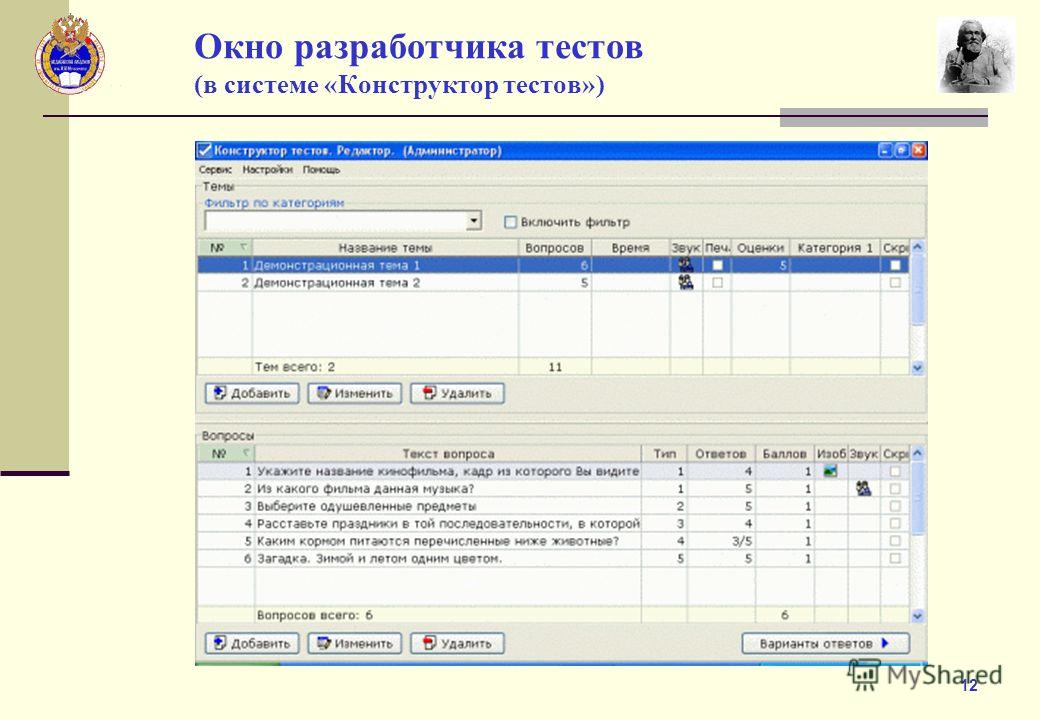The image size is (1040, 720).
Task: Click themes table scroll down arrow
Action: (917, 367)
